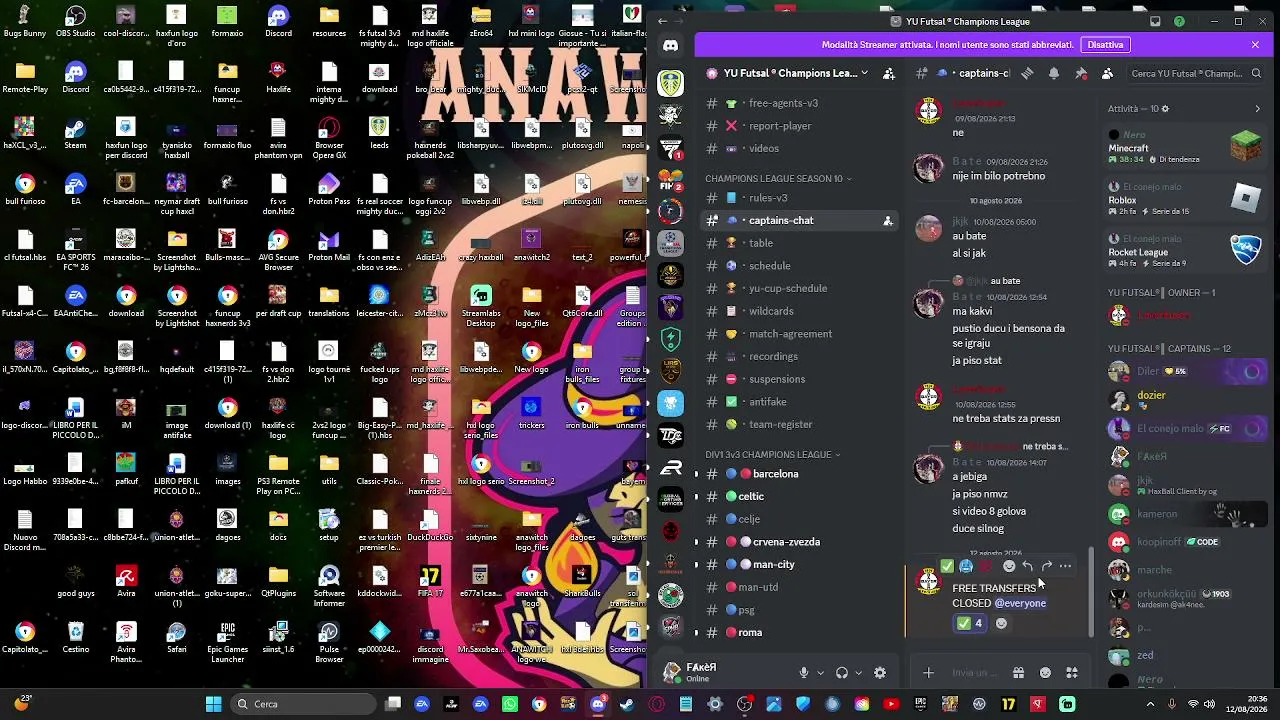The image size is (1280, 720).
Task: Open the Leeds crest server icon
Action: point(670,83)
